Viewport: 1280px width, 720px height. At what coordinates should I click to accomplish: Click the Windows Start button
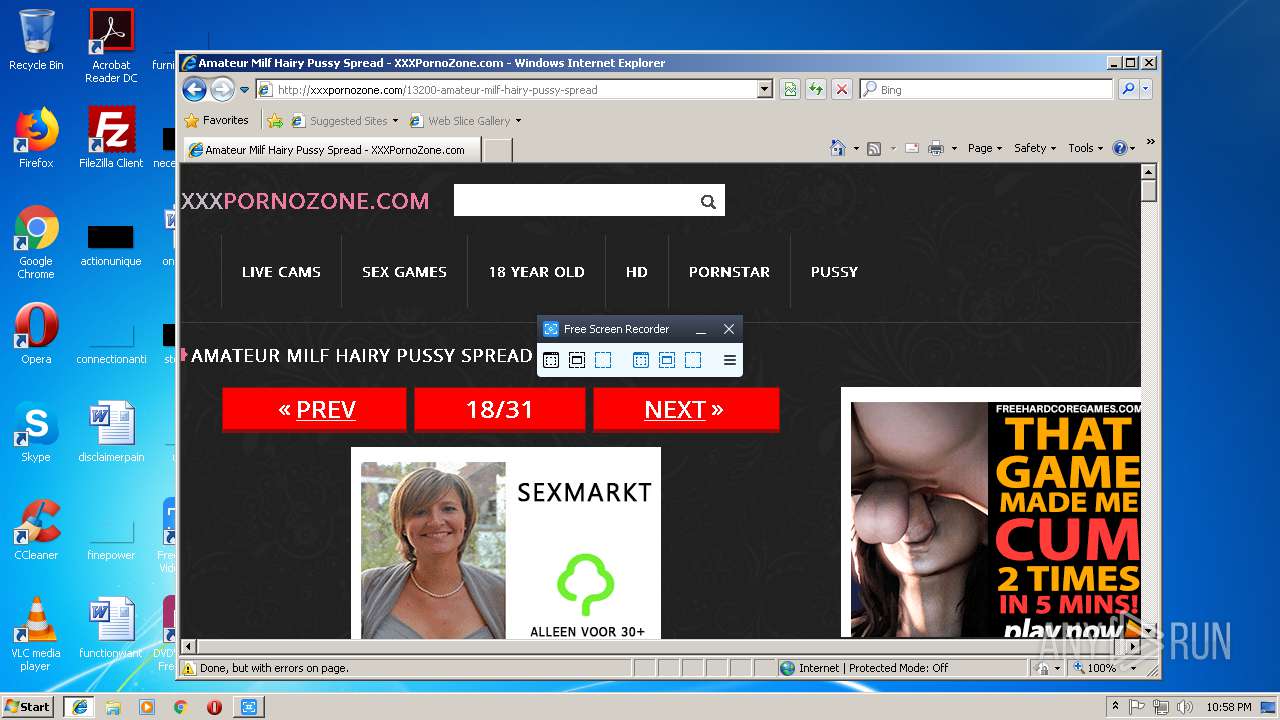[27, 706]
